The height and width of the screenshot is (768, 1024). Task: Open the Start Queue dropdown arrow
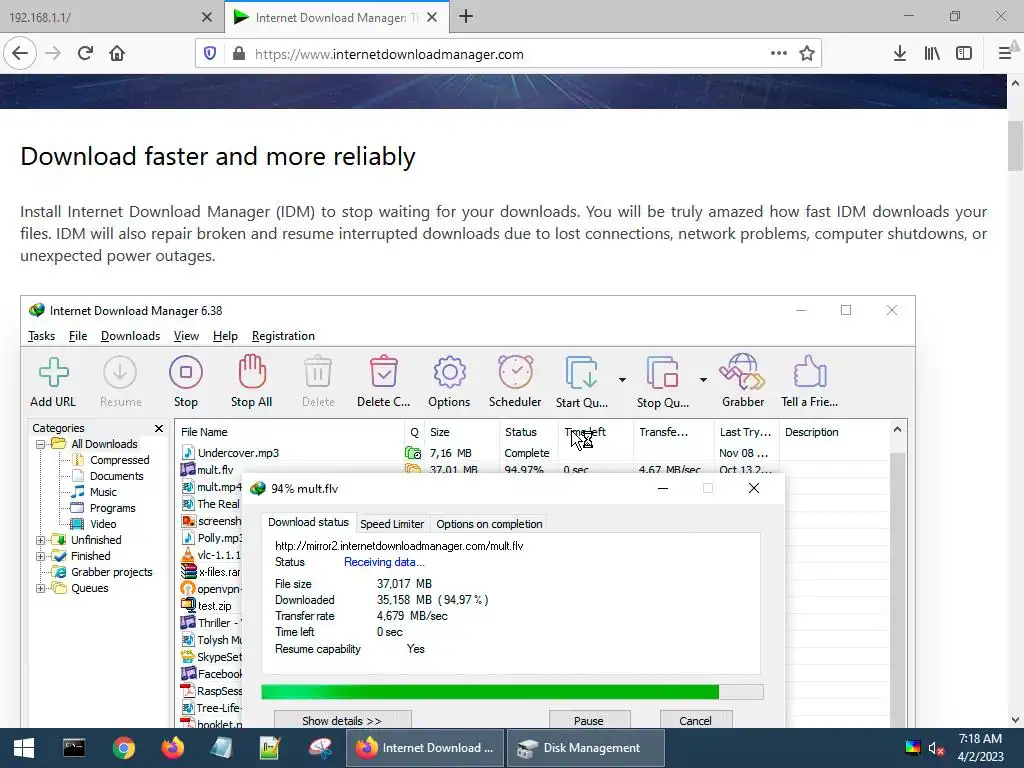pos(622,379)
